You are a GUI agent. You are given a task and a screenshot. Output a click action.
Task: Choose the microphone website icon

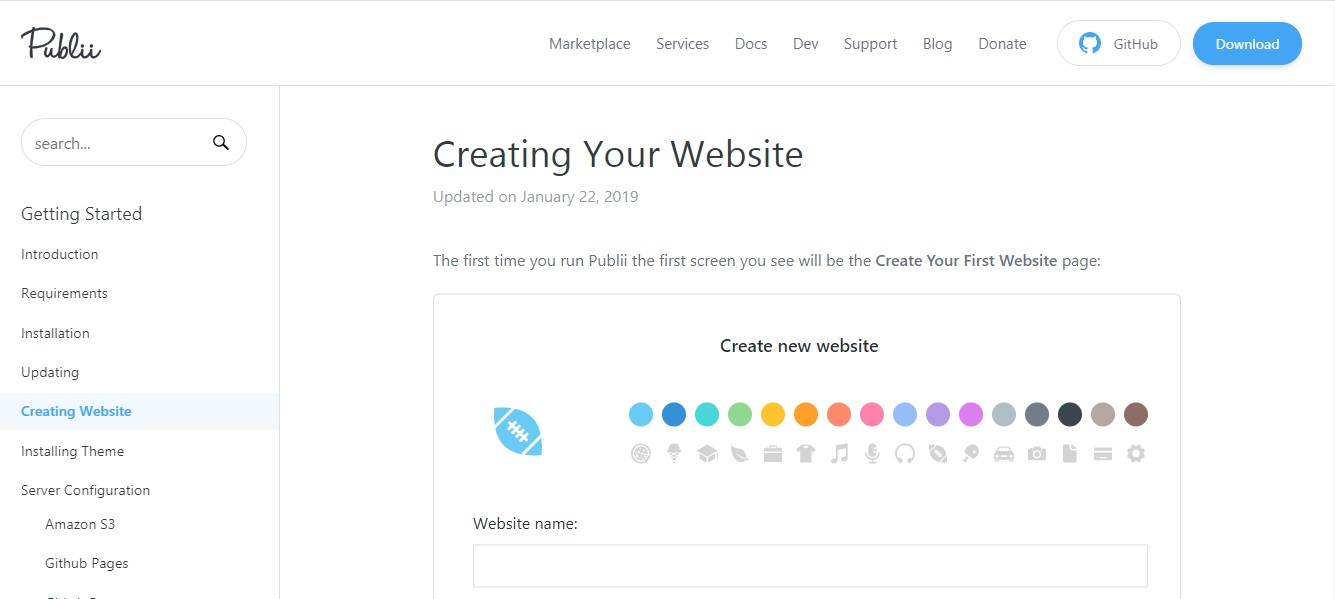pyautogui.click(x=872, y=452)
